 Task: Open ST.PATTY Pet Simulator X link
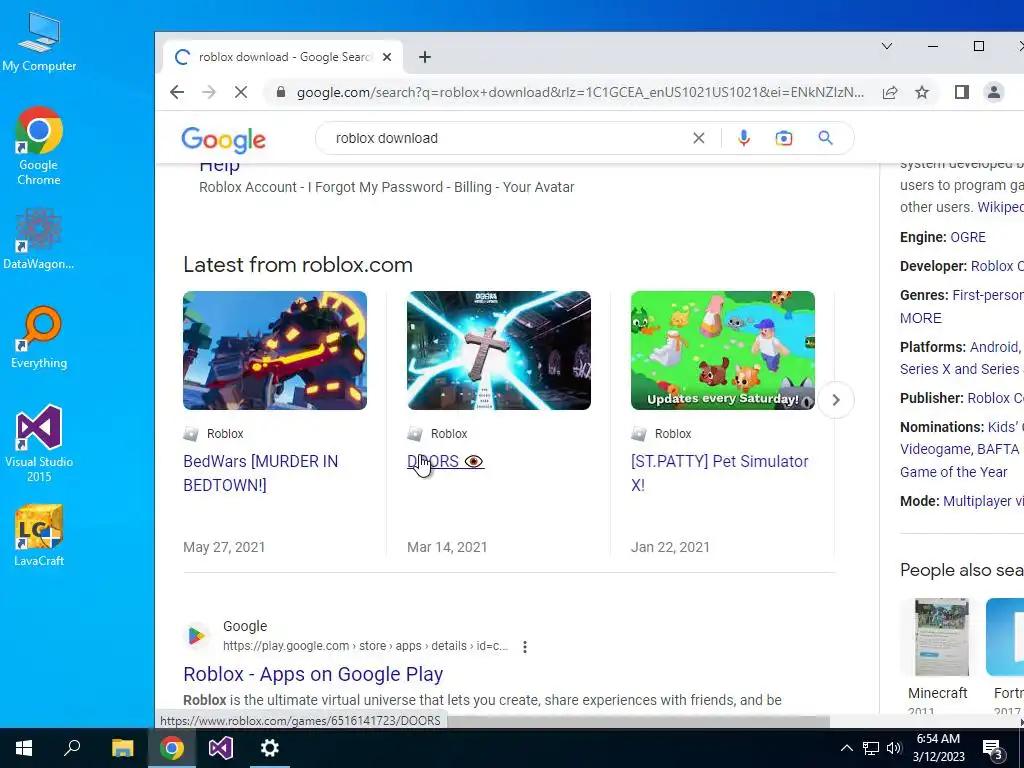point(720,473)
